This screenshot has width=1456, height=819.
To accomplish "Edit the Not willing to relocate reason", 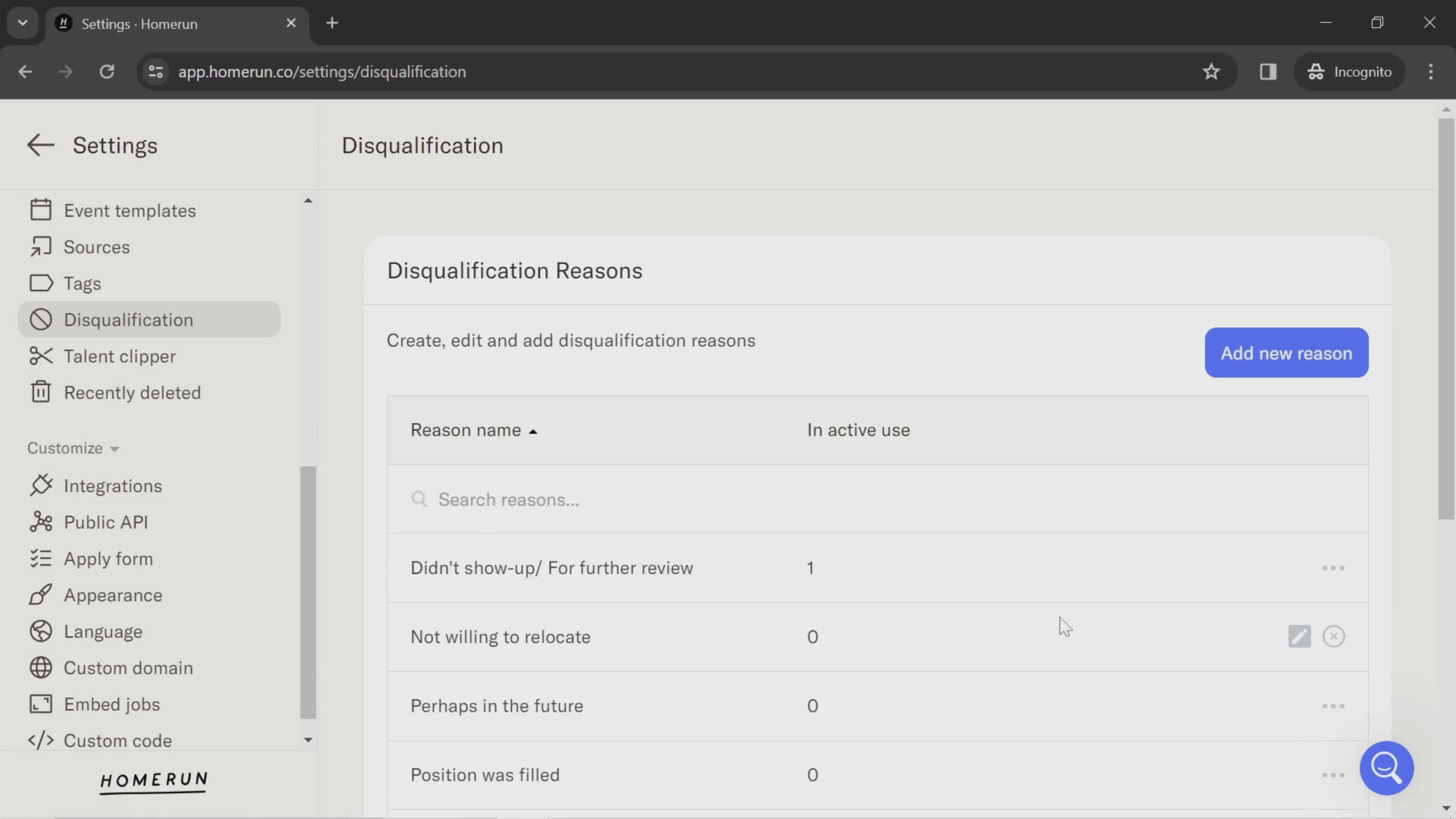I will 1299,637.
